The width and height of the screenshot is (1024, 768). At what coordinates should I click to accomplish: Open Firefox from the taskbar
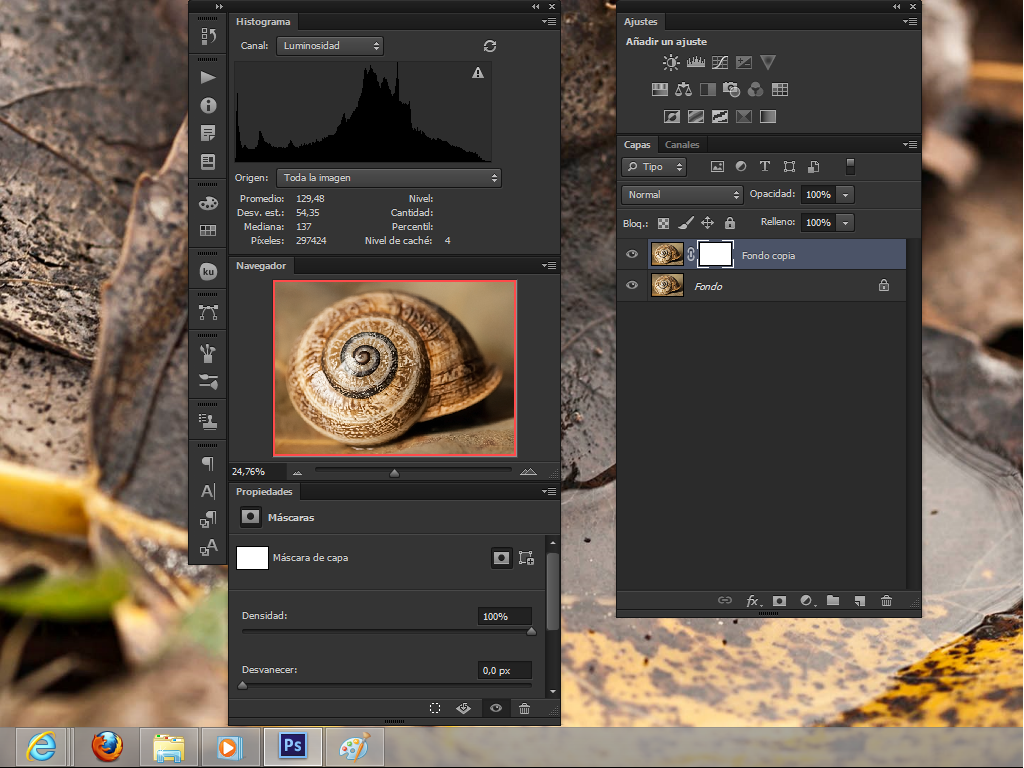pos(106,746)
